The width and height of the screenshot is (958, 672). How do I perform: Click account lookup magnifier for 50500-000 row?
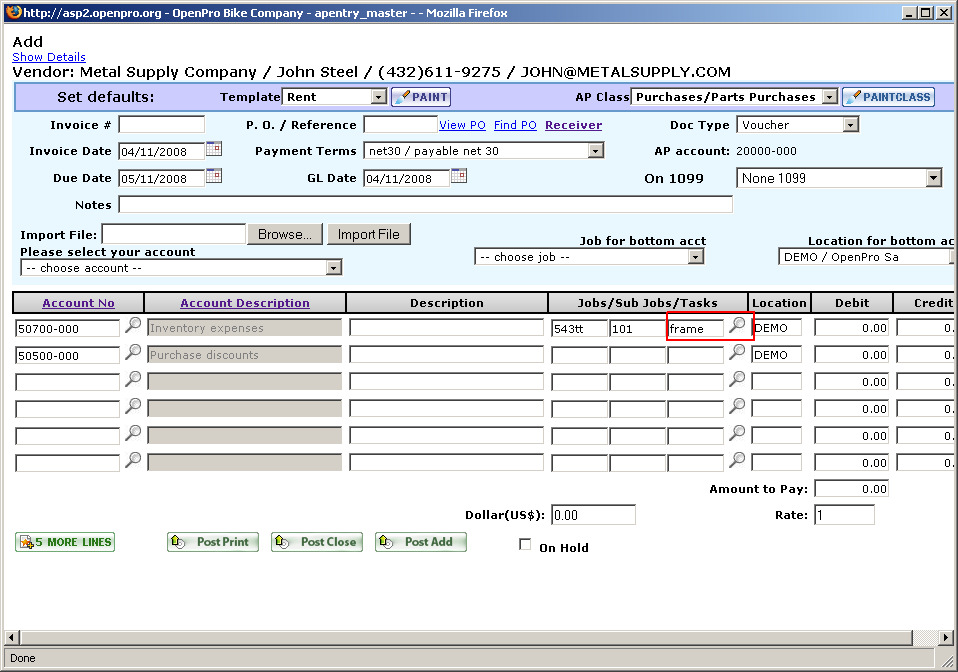(x=133, y=353)
